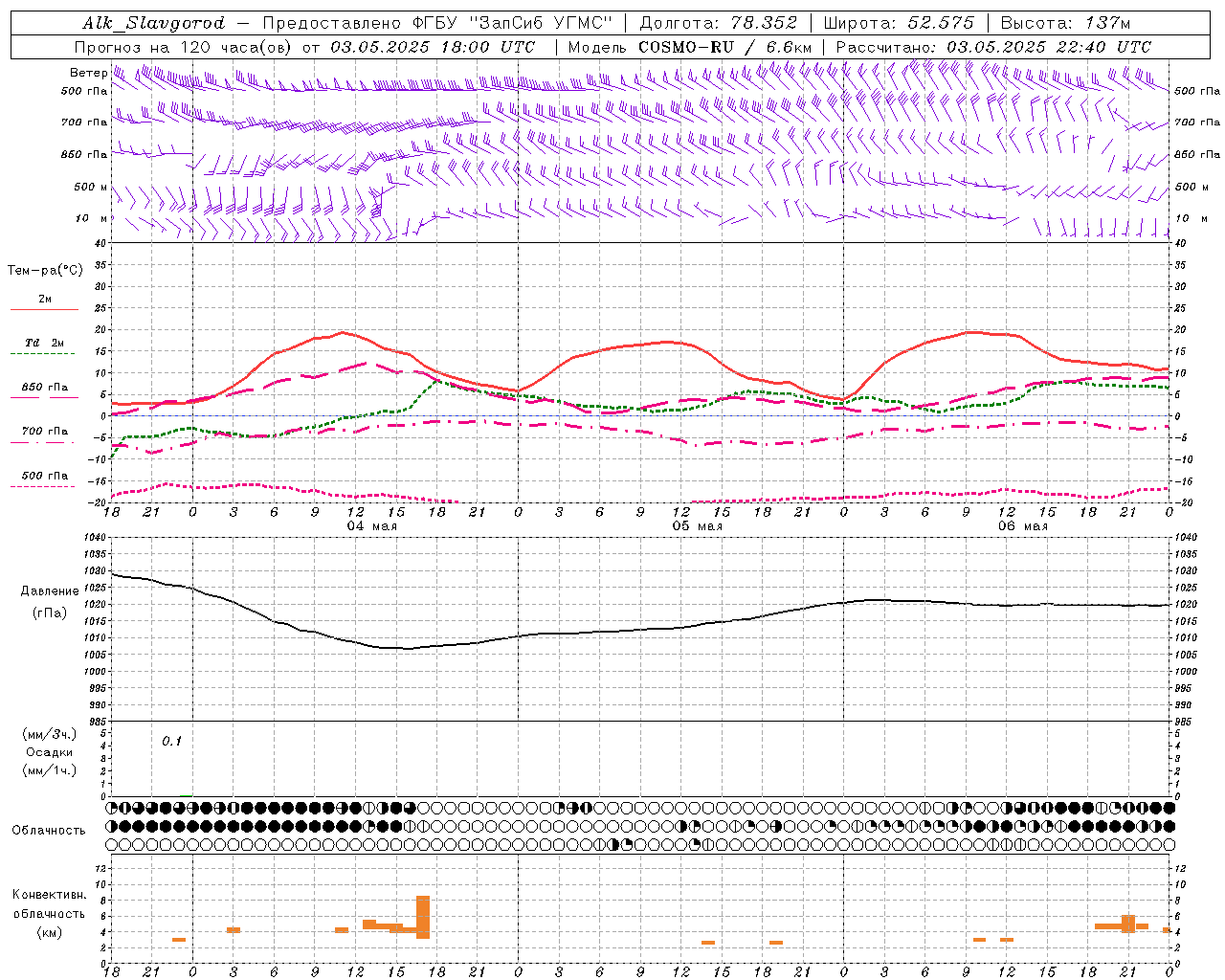Screen dimensions: 1225x980
Task: Click the 2м temperature legend entry
Action: point(45,300)
